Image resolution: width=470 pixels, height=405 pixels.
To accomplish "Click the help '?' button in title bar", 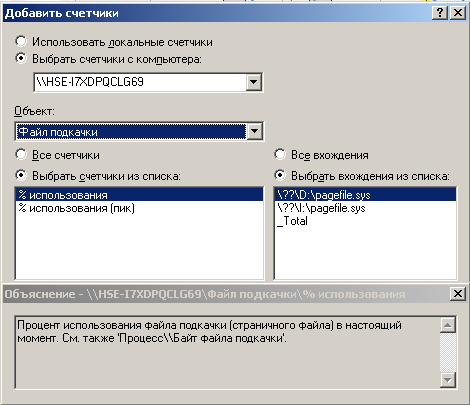I will [x=440, y=13].
